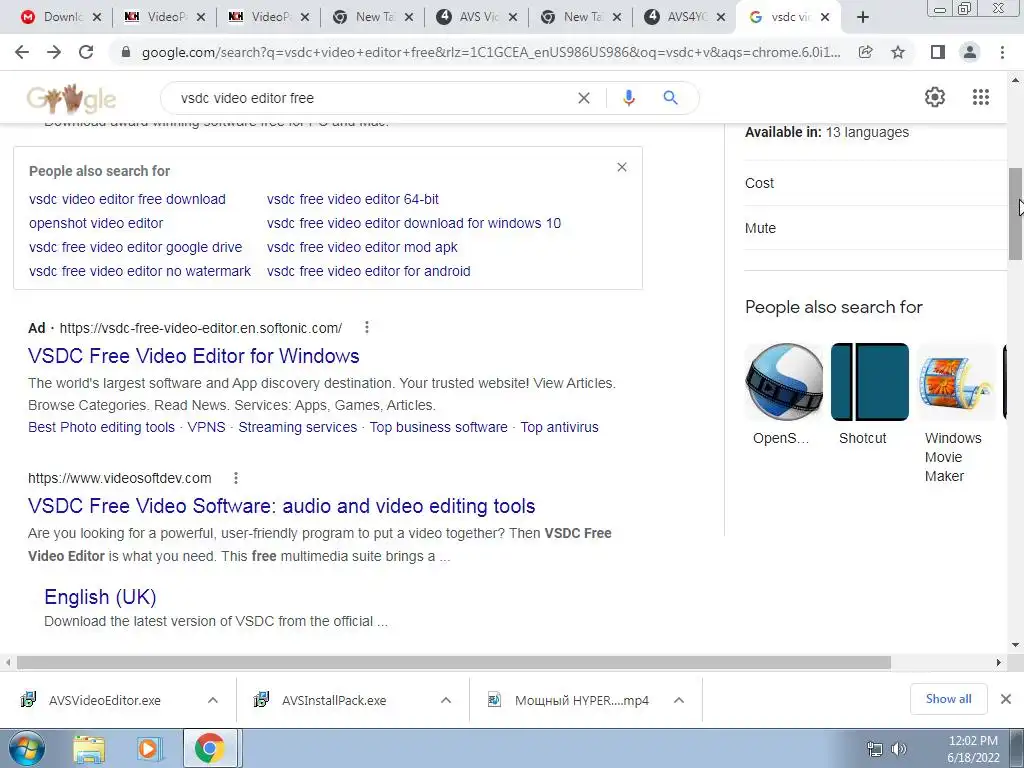This screenshot has height=768, width=1024.
Task: Expand the Mute section in the knowledge panel
Action: tap(876, 228)
